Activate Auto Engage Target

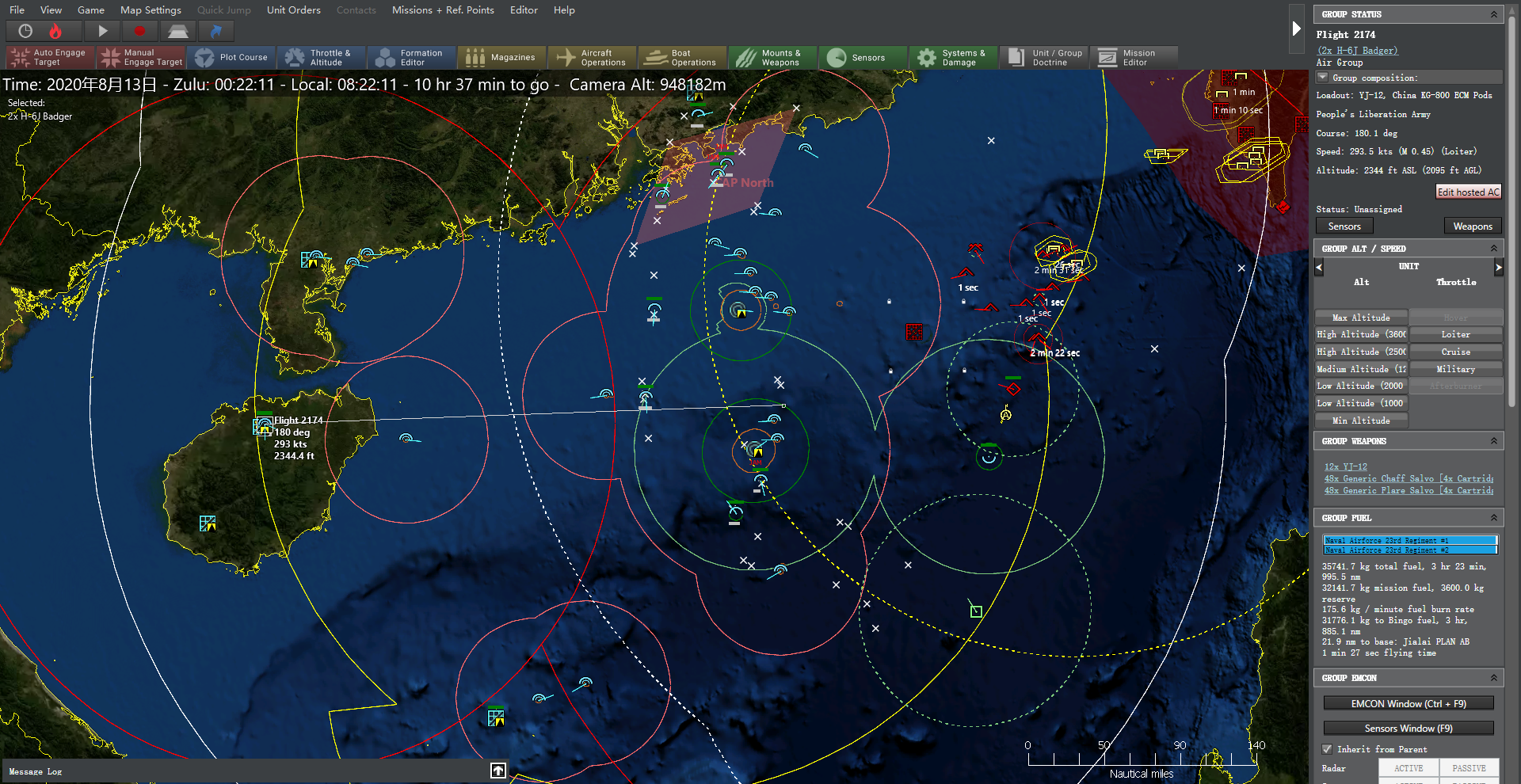click(x=49, y=57)
